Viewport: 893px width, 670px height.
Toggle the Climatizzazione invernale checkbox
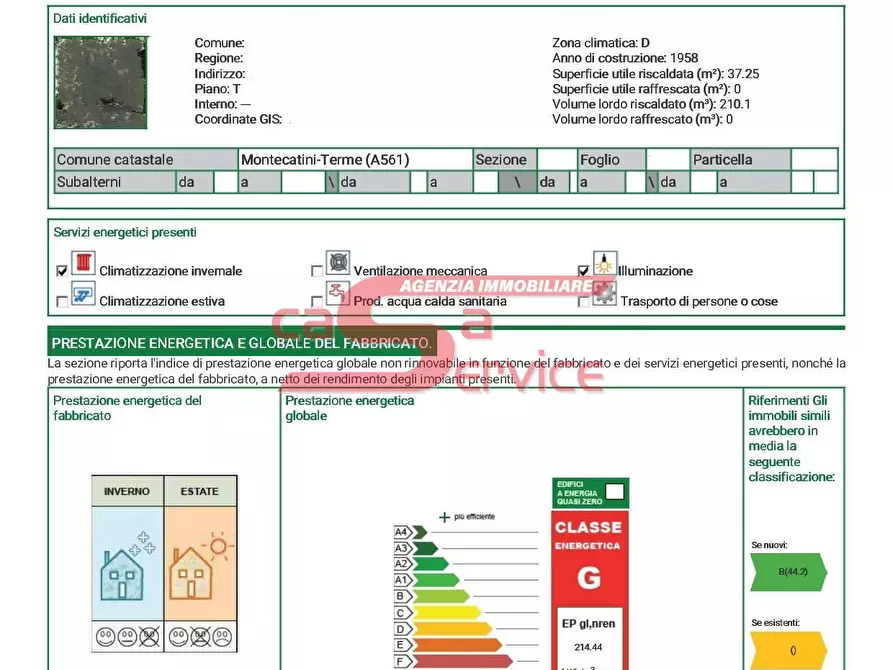pos(62,271)
